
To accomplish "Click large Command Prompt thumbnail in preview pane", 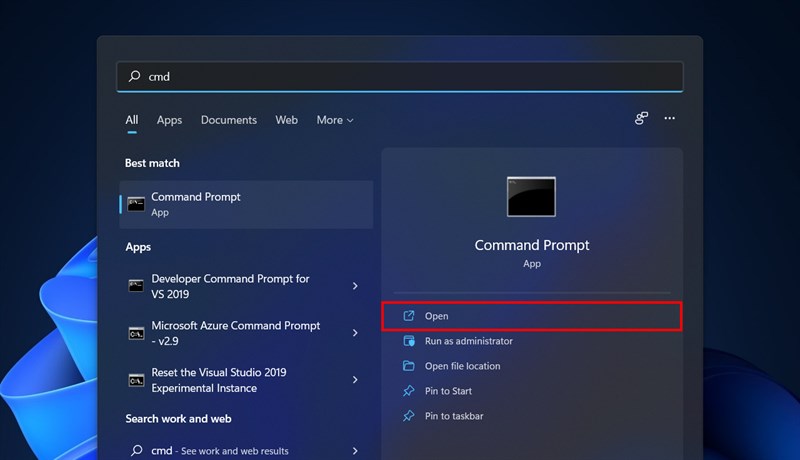I will [531, 197].
